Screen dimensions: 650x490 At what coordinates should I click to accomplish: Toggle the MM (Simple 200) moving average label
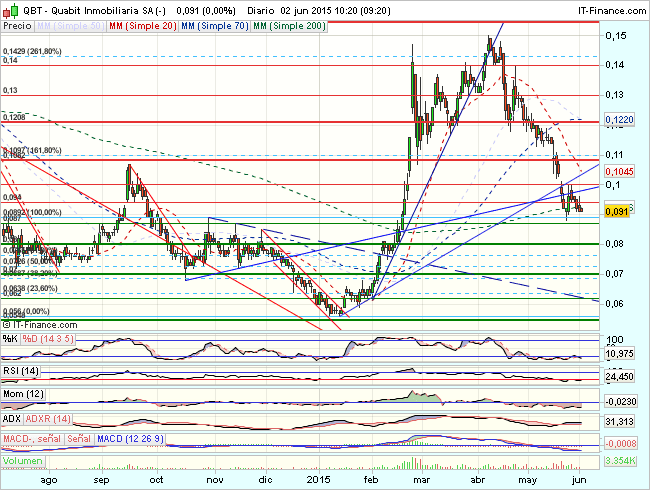coord(289,26)
